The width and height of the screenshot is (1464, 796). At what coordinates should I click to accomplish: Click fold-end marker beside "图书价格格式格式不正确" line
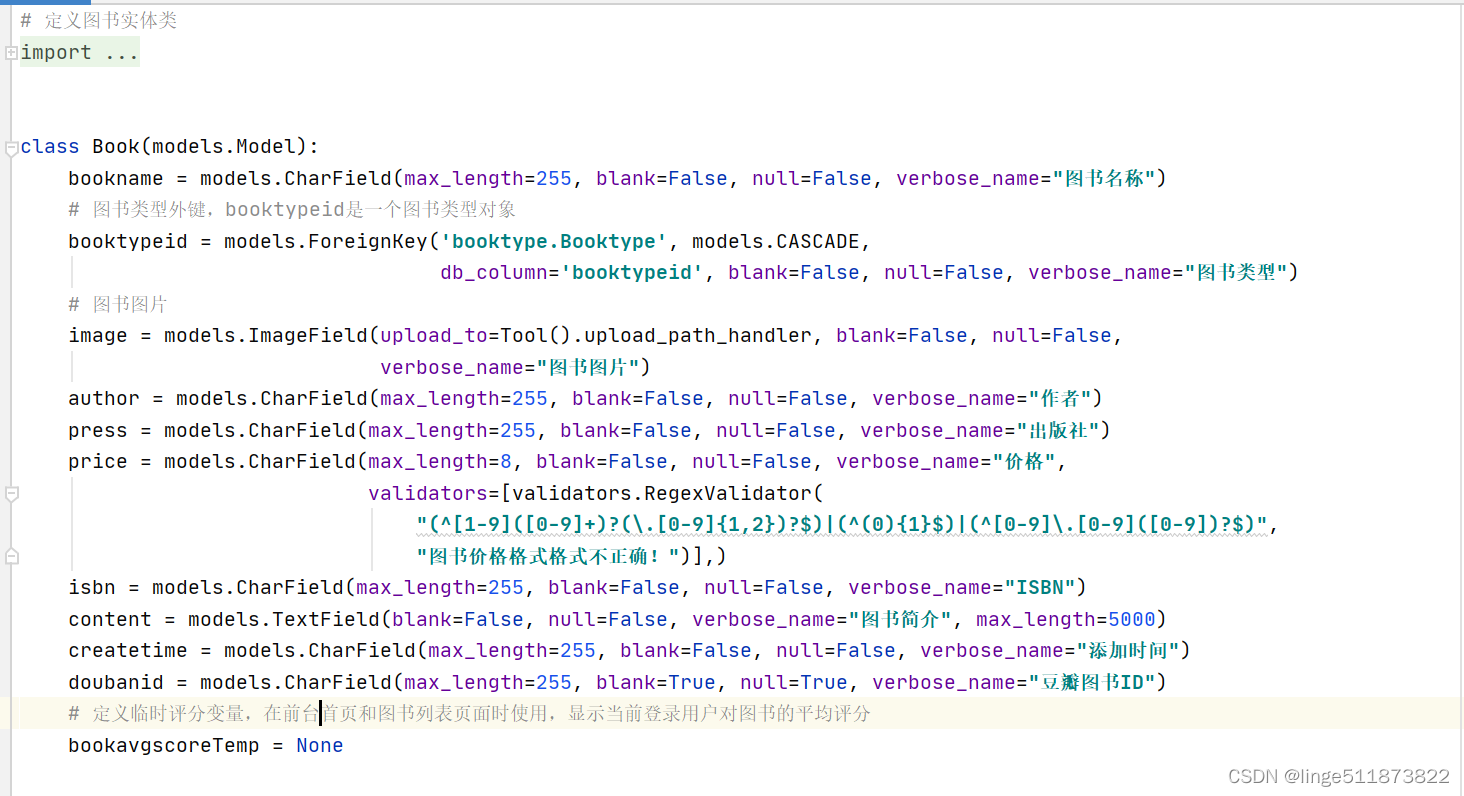pyautogui.click(x=11, y=555)
